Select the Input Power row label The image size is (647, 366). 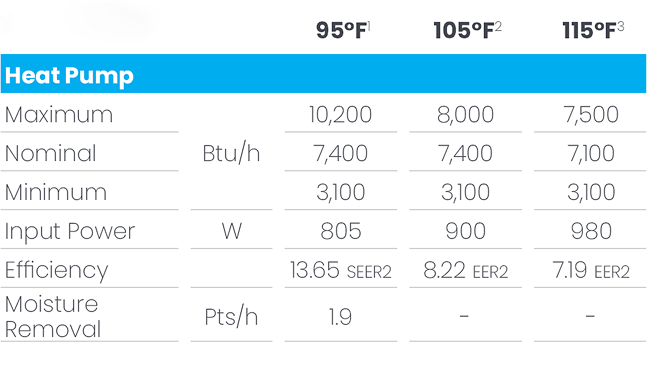[x=70, y=231]
